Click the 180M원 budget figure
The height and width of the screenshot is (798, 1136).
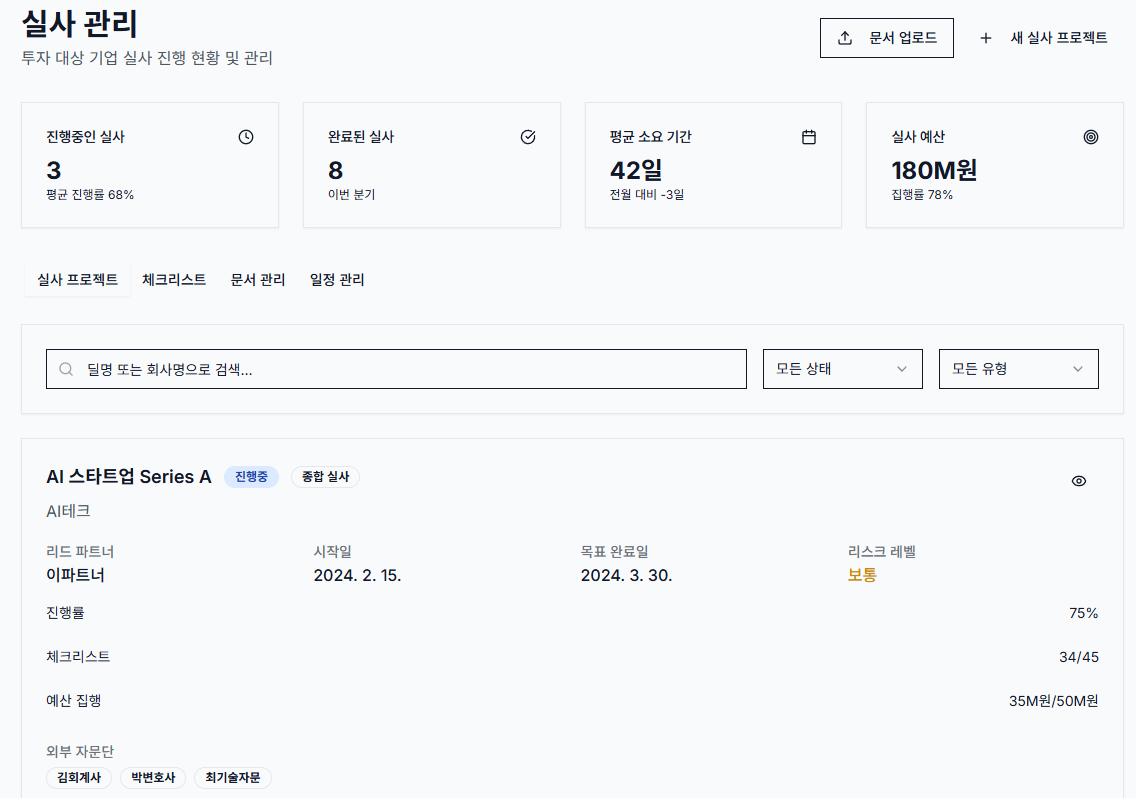point(934,170)
